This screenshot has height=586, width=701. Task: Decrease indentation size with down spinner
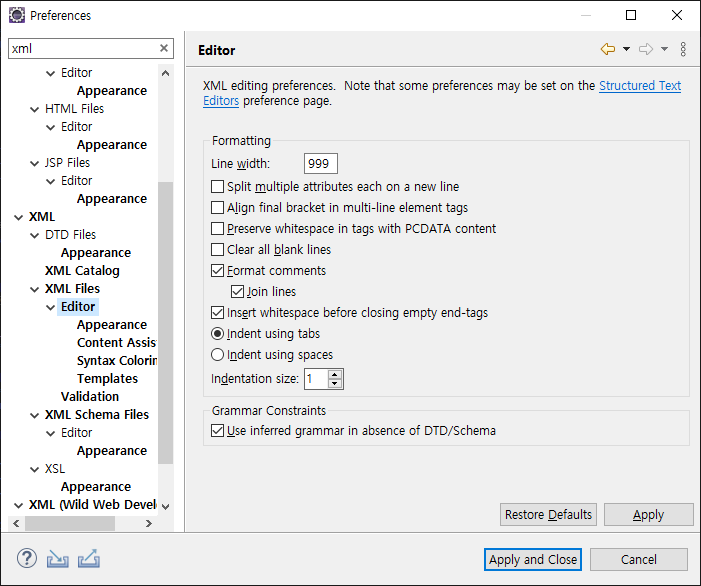click(x=335, y=384)
